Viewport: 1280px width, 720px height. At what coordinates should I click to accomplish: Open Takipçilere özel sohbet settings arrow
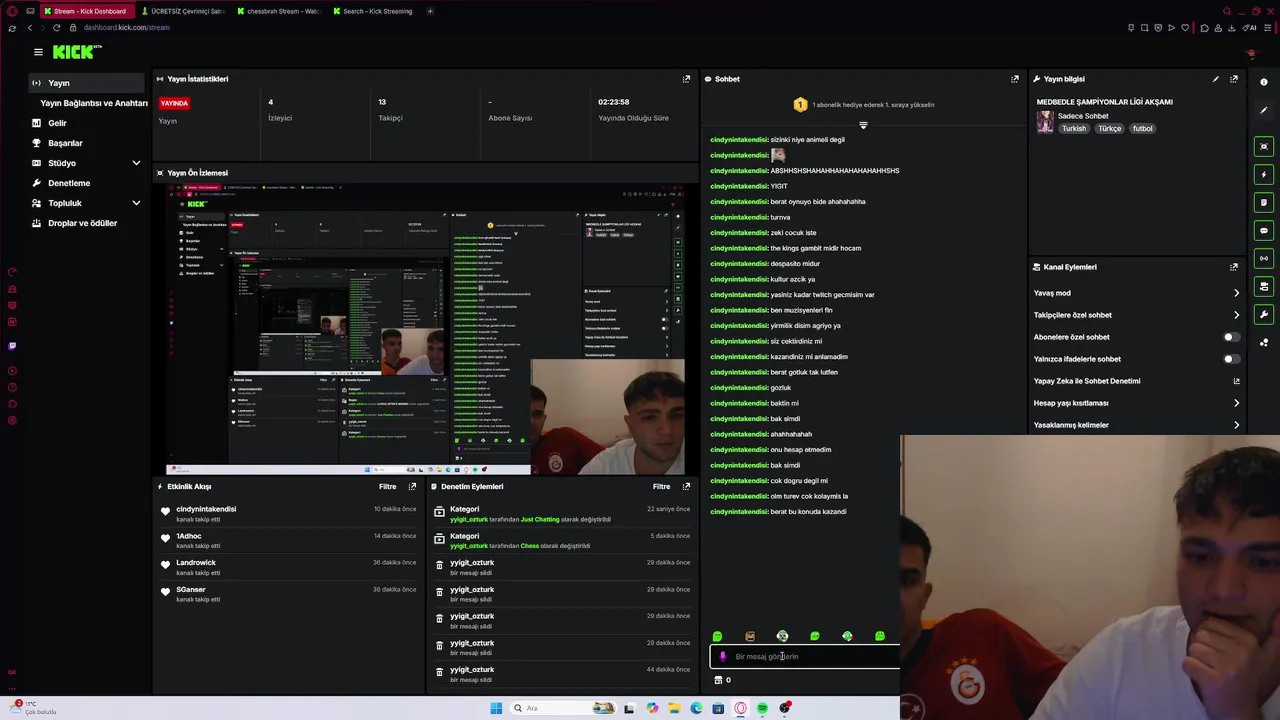click(x=1236, y=315)
